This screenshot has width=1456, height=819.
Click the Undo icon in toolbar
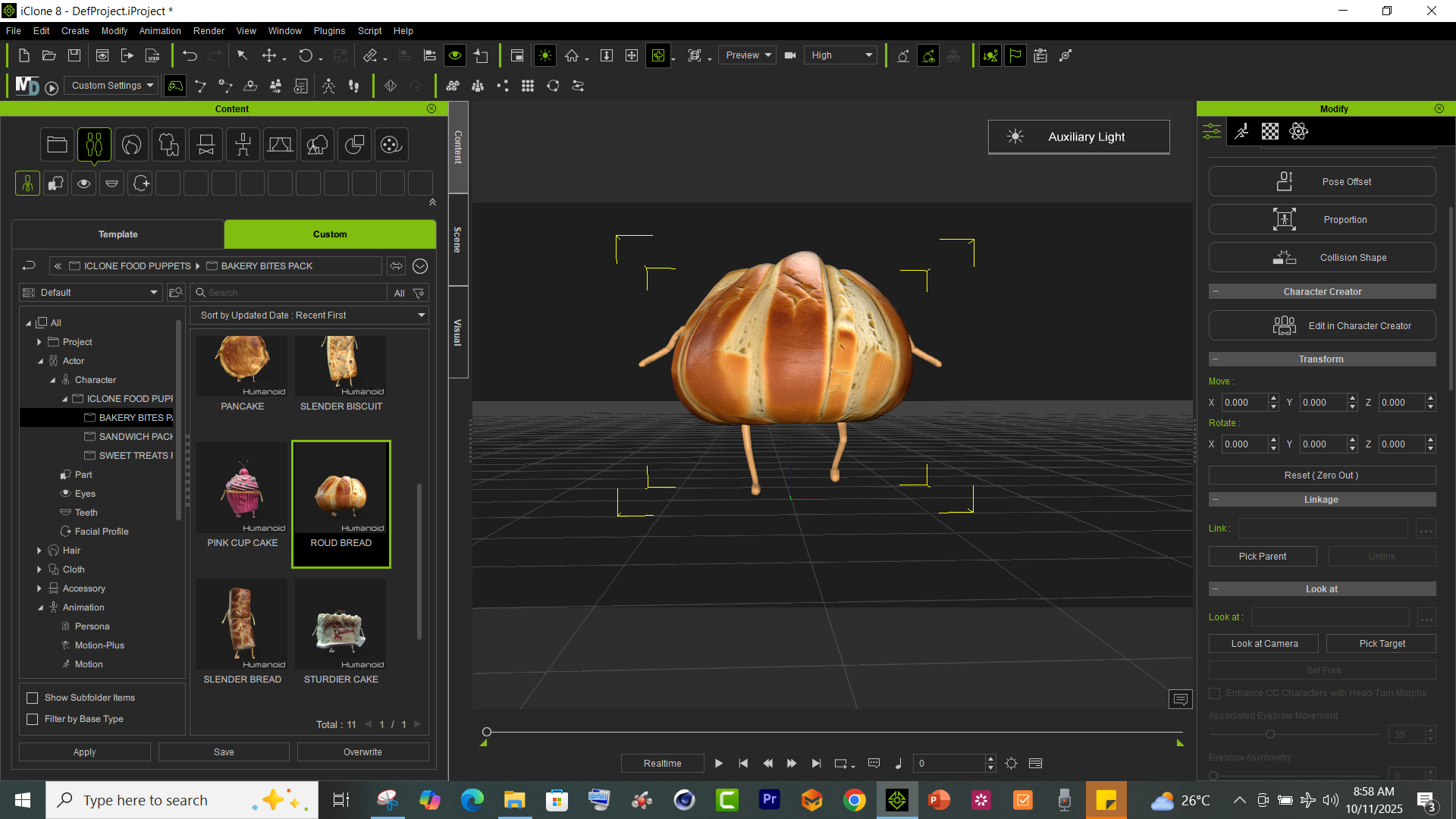click(190, 55)
